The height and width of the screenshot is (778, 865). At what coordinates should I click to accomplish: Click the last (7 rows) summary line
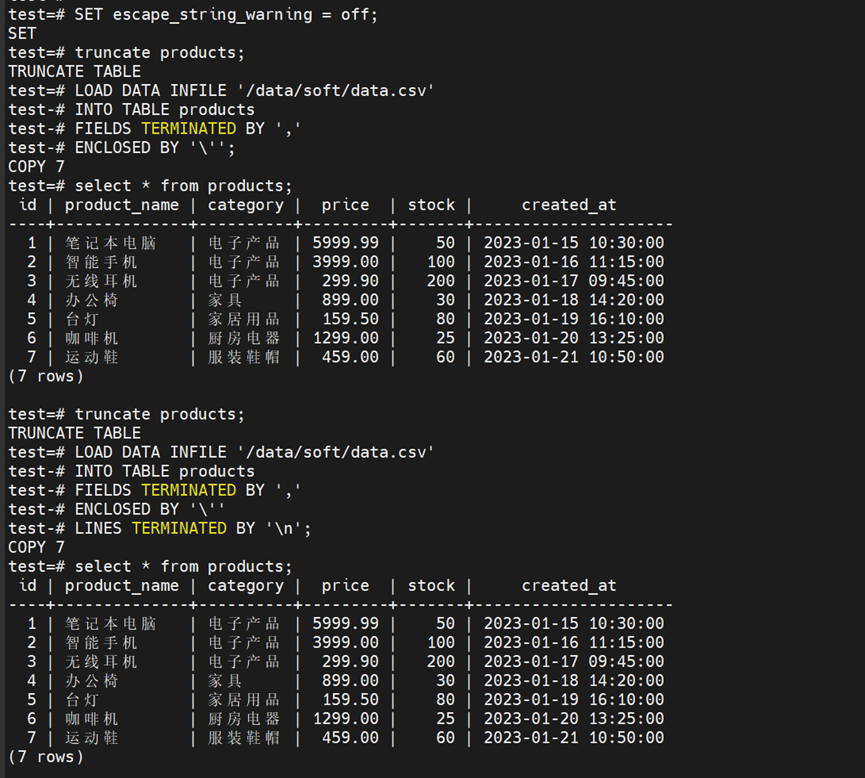(x=46, y=757)
